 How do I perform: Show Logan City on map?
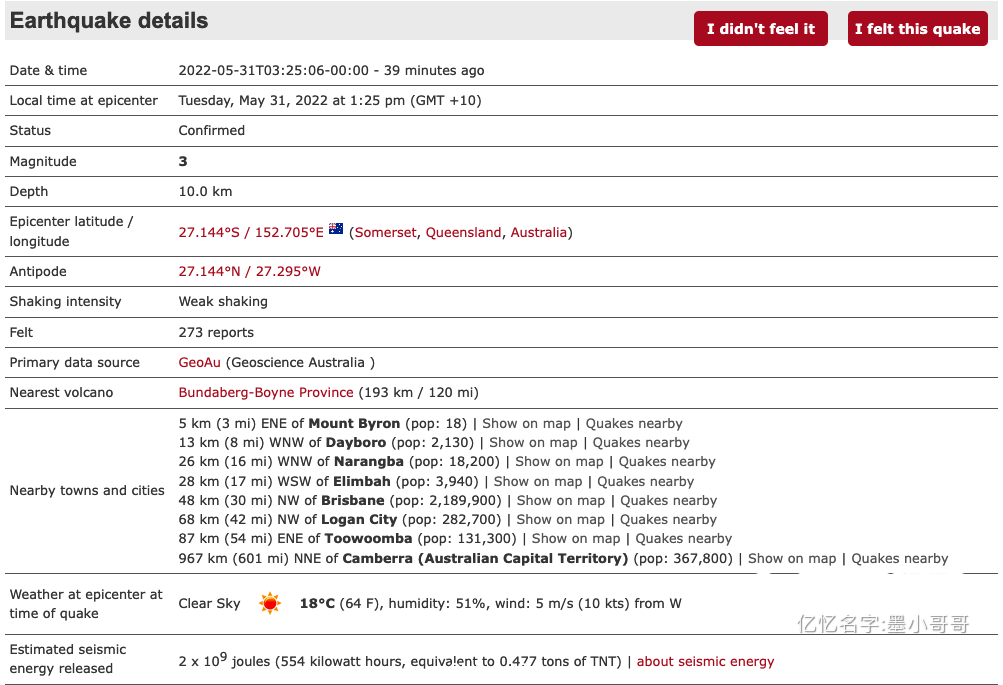pyautogui.click(x=560, y=519)
